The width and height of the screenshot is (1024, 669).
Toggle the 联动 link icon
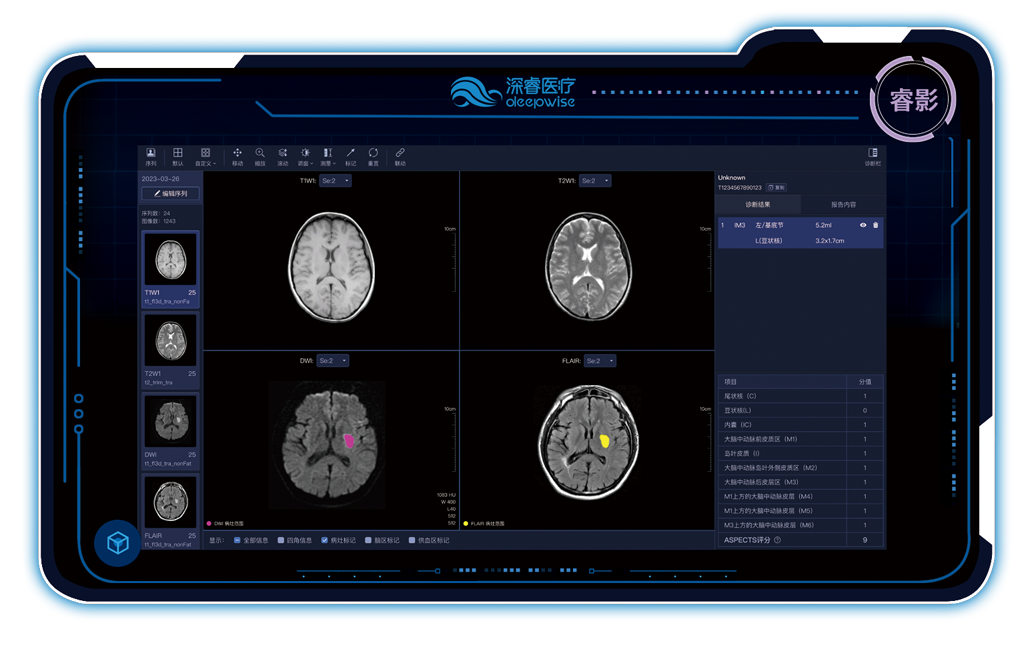coord(400,157)
